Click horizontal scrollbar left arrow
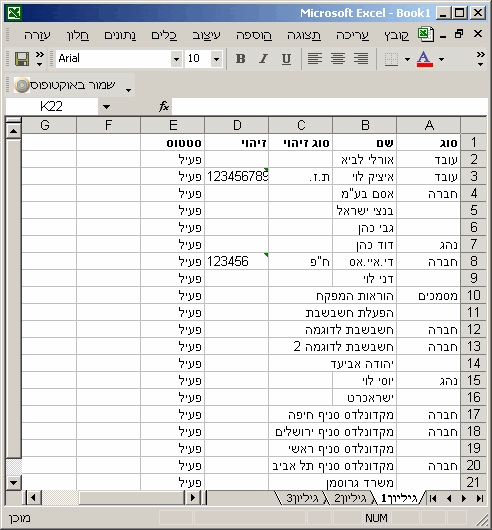The image size is (492, 530). (x=33, y=498)
